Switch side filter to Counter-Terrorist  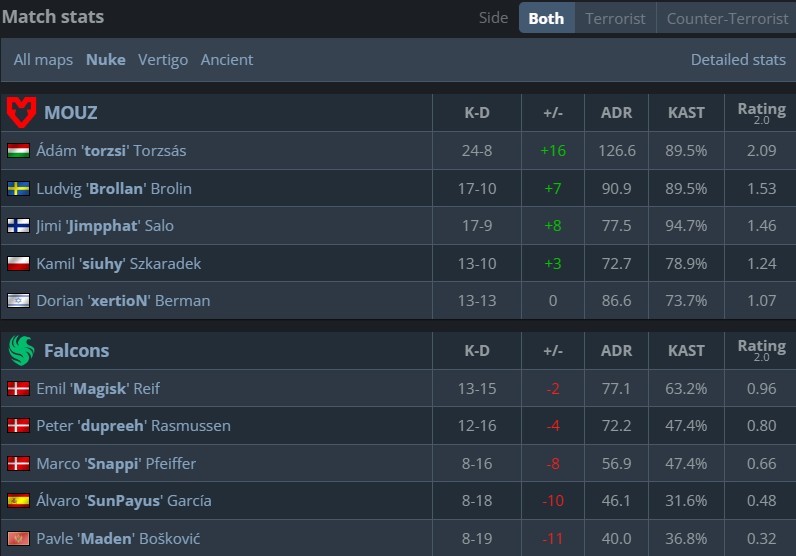[726, 18]
